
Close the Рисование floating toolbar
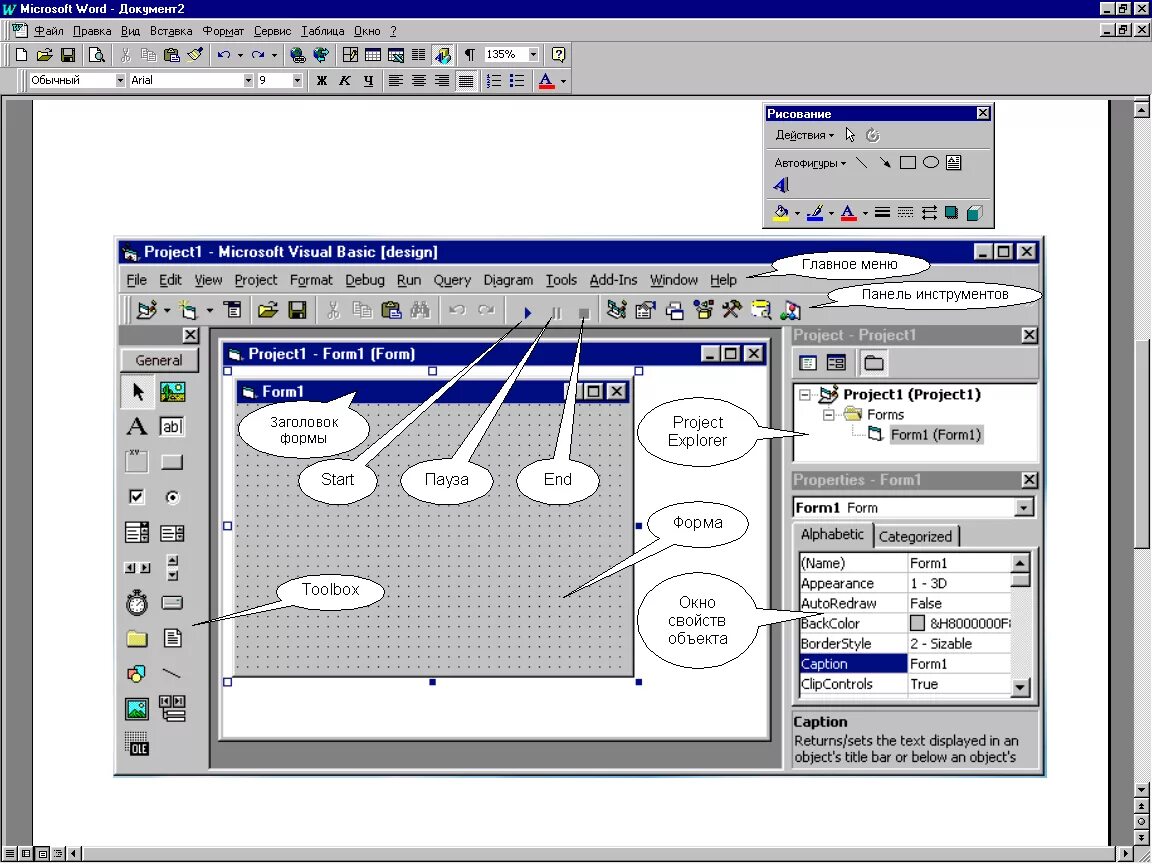(x=983, y=113)
